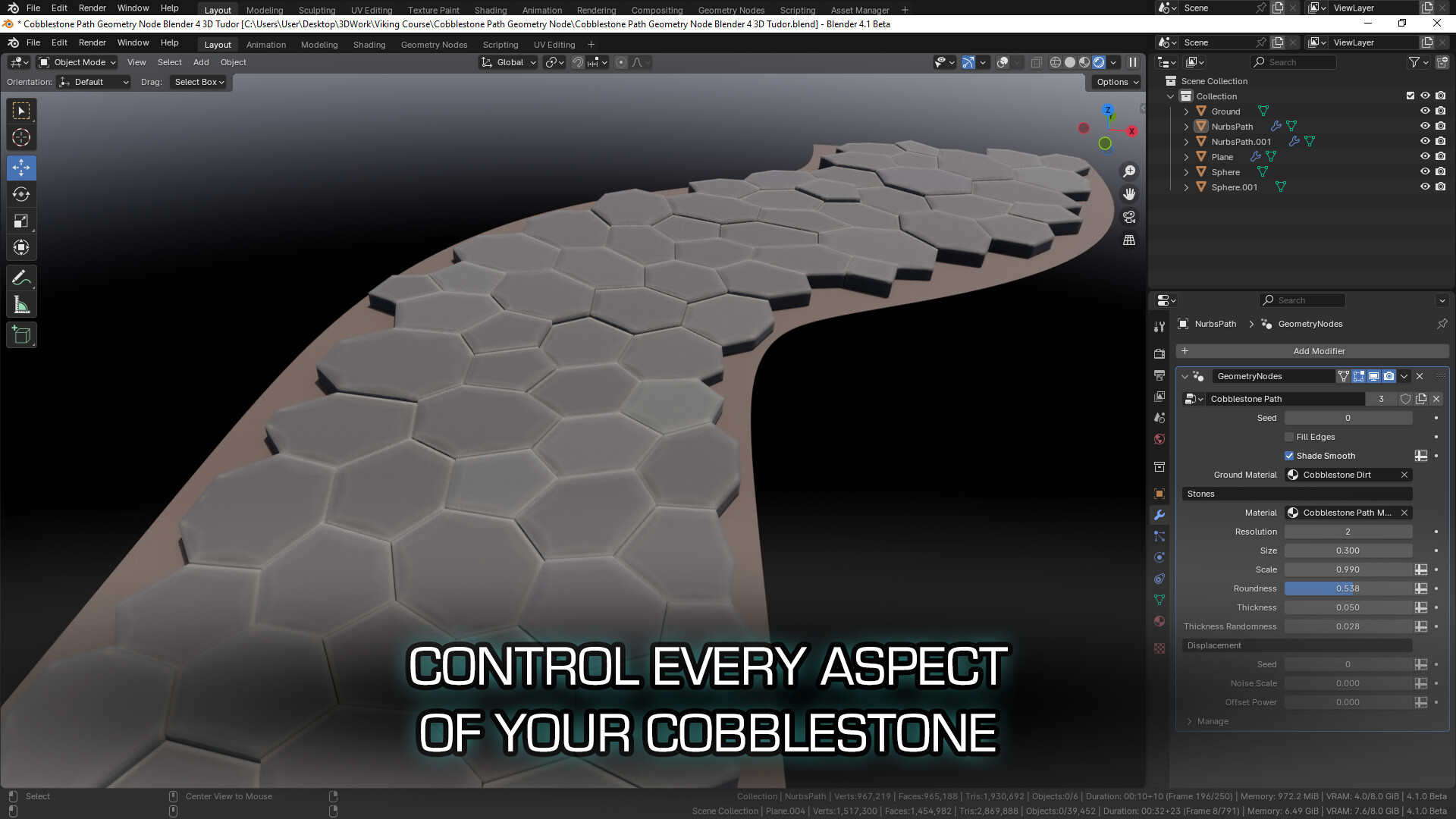Open the Transform Orientation dropdown showing Global
This screenshot has width=1456, height=819.
[x=508, y=62]
